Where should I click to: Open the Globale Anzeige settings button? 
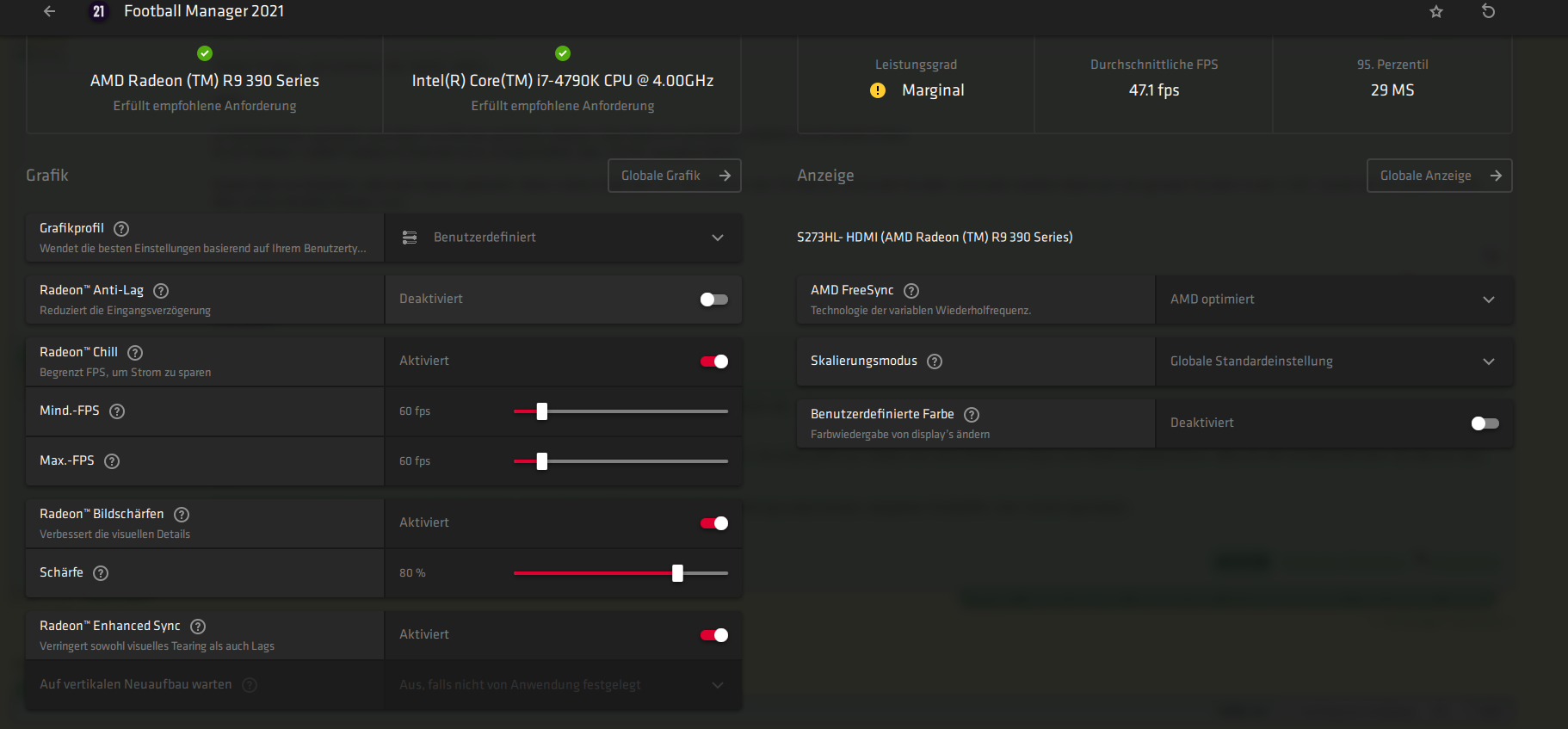pos(1440,176)
